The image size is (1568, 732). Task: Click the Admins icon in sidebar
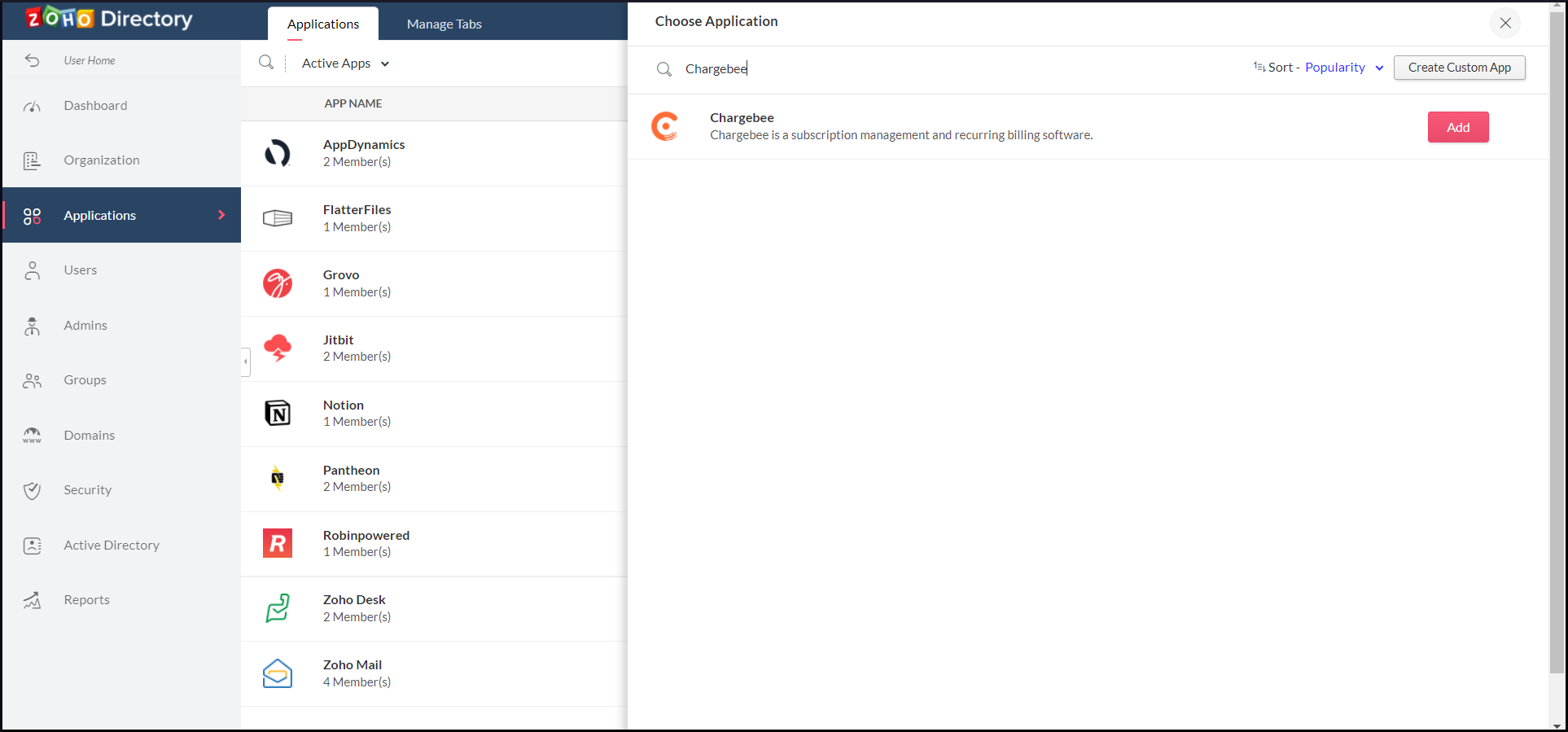[32, 326]
